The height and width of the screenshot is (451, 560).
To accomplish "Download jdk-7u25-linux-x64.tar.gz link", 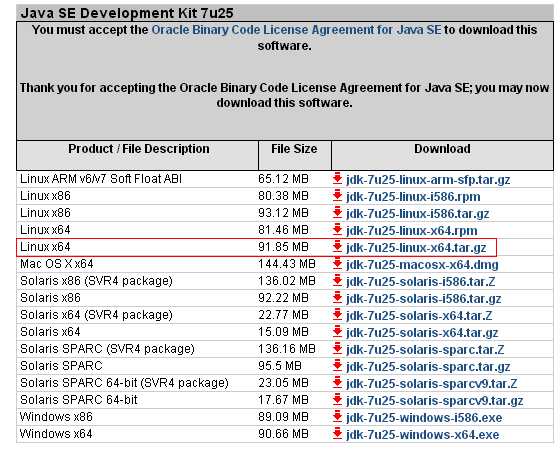I will [x=416, y=248].
